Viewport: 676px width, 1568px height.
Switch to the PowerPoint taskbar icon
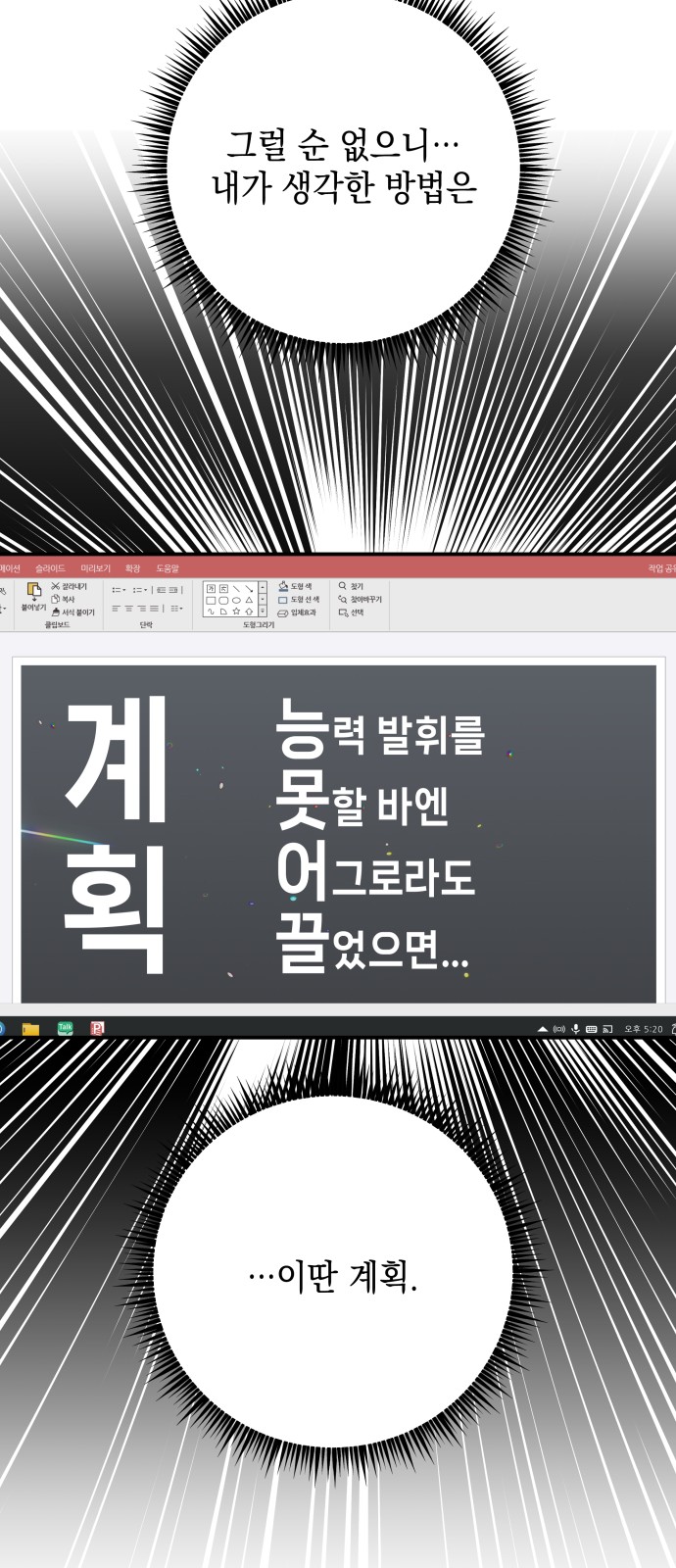97,1028
